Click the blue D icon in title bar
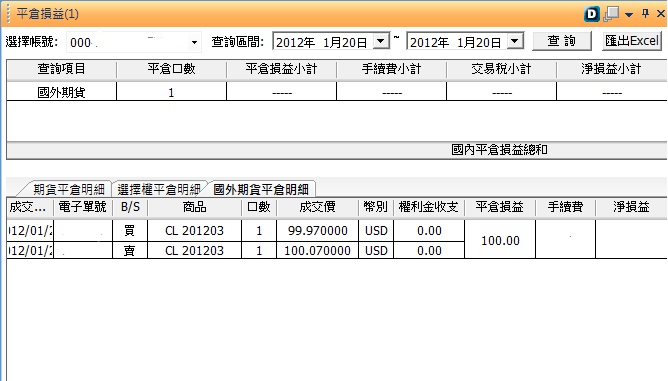The width and height of the screenshot is (668, 381). coord(592,14)
